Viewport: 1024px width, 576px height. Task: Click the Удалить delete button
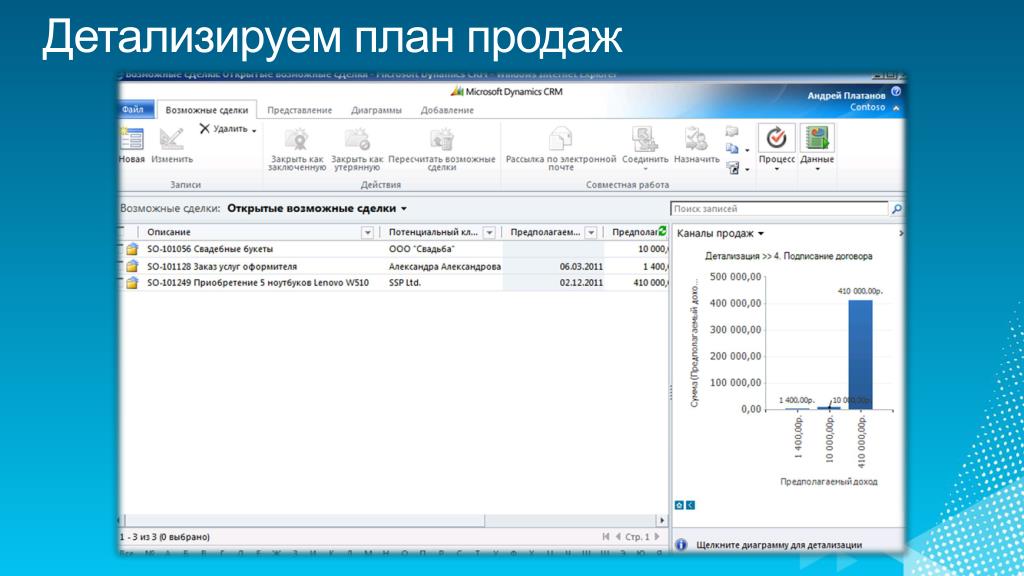pos(223,129)
